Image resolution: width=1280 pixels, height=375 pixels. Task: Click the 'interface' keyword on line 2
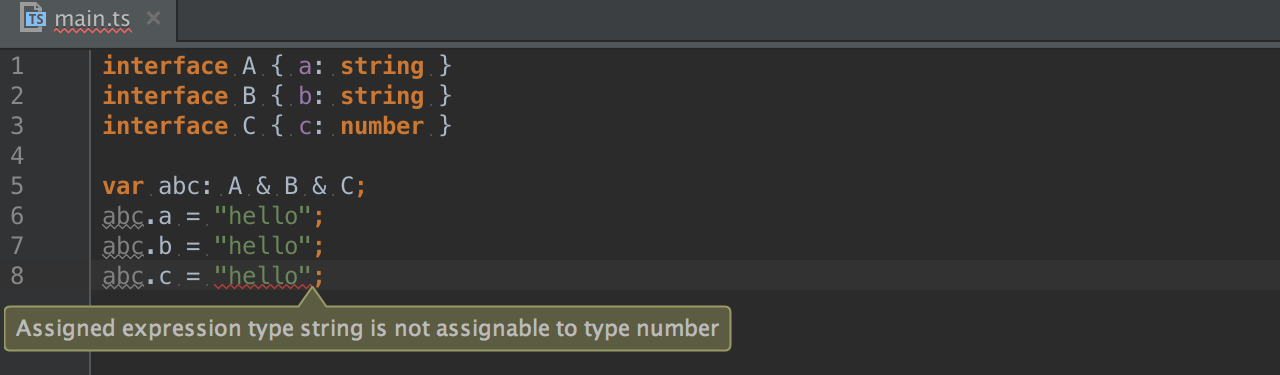pyautogui.click(x=165, y=97)
